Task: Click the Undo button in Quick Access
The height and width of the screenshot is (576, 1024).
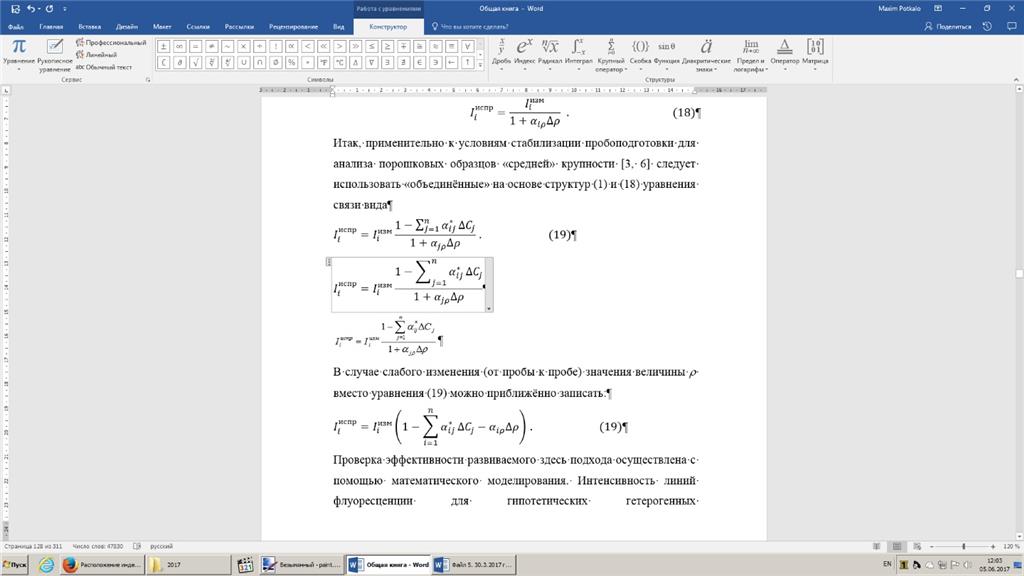Action: click(x=31, y=8)
